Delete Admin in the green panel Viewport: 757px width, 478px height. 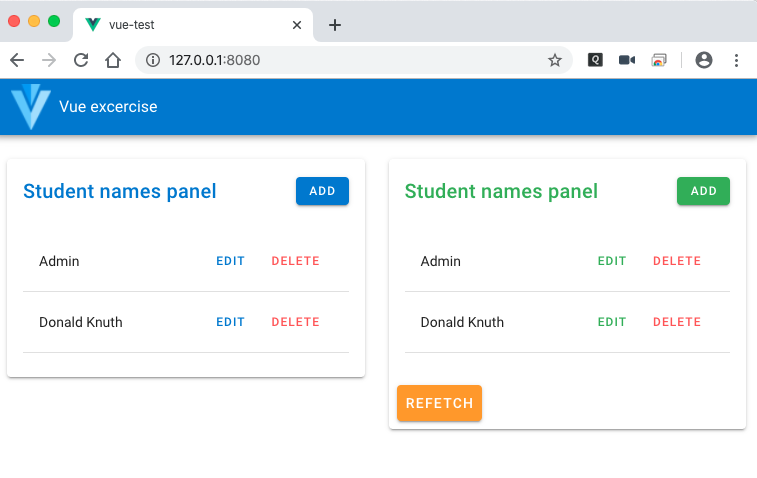pos(677,262)
